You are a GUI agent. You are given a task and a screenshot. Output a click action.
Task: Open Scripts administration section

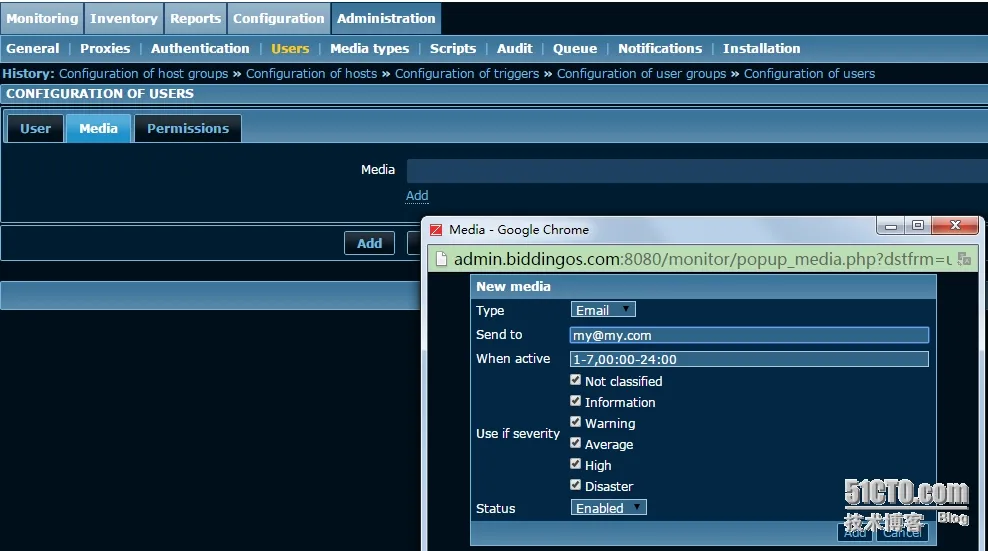[452, 49]
